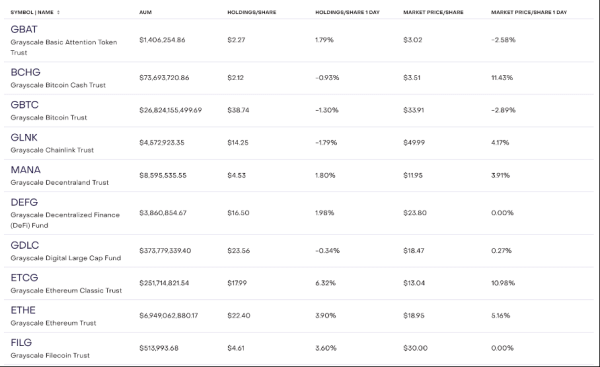Open the DEFG fund symbol
The width and height of the screenshot is (600, 367).
[24, 202]
